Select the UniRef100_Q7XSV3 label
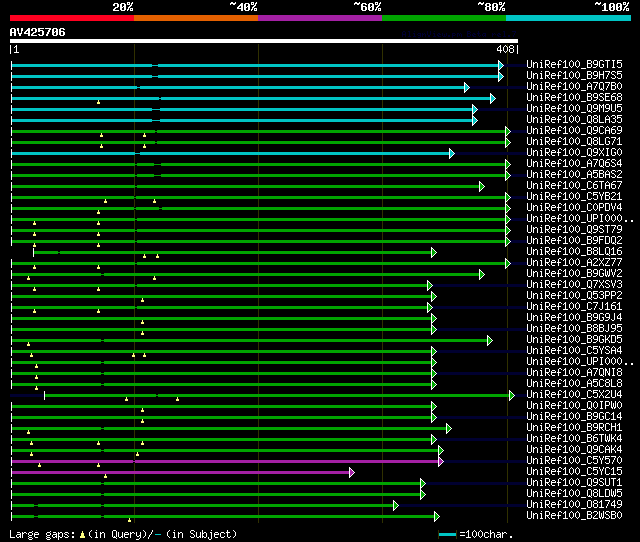The height and width of the screenshot is (542, 640). tap(574, 284)
